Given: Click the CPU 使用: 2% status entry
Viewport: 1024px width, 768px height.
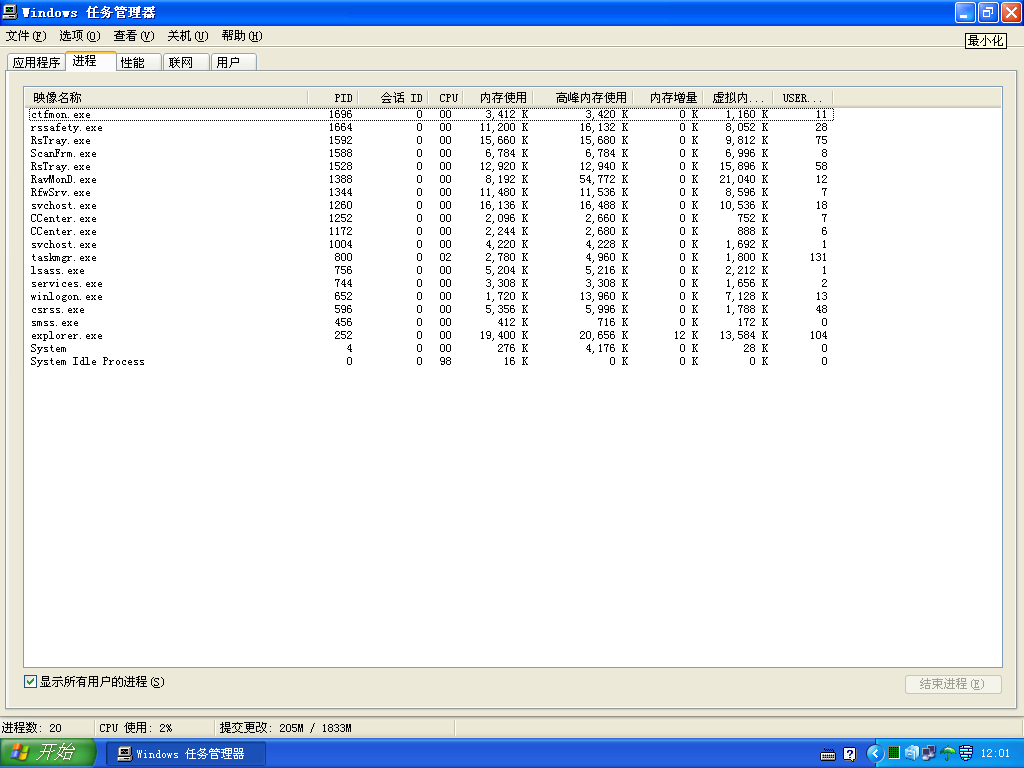Looking at the screenshot, I should [136, 728].
